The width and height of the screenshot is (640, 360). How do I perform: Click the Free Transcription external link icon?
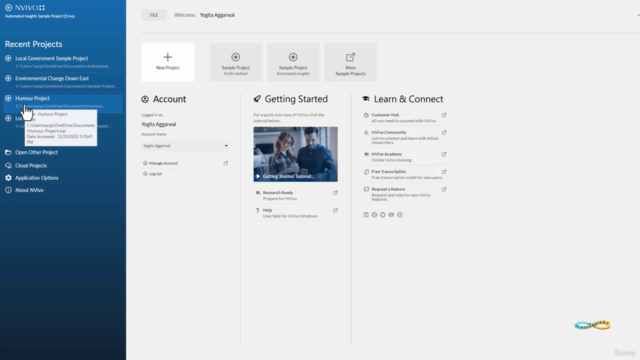444,172
